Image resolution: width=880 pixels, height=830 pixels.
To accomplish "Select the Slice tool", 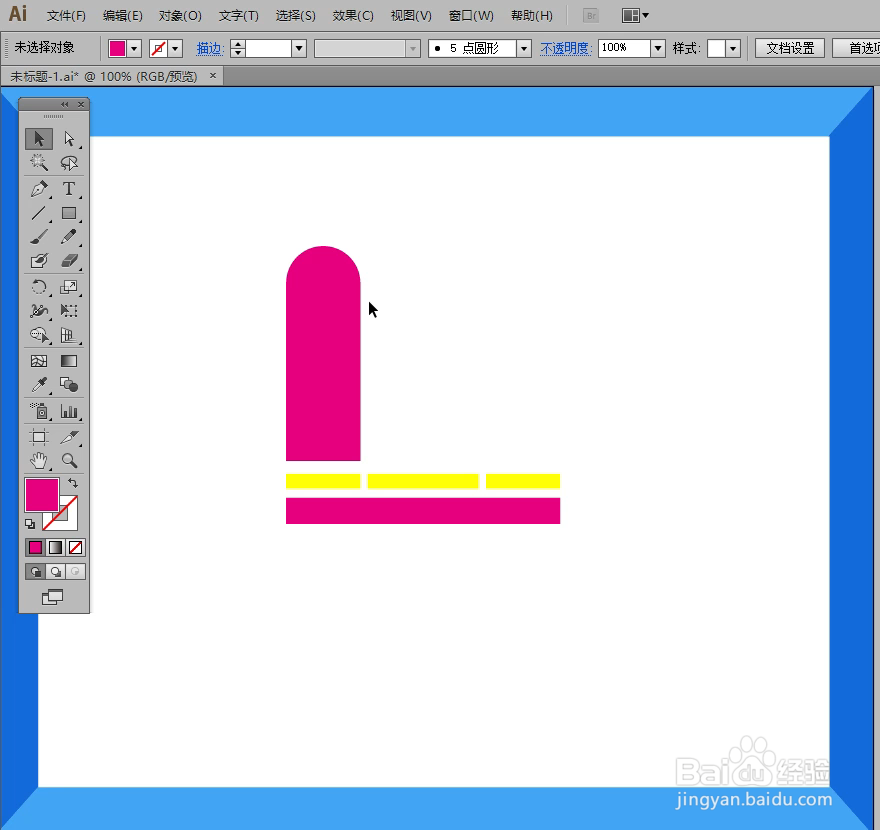I will tap(69, 437).
